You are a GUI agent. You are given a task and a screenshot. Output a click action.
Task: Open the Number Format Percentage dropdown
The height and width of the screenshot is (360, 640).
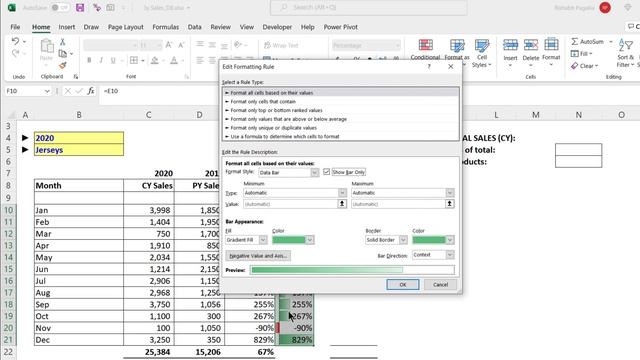(x=397, y=45)
